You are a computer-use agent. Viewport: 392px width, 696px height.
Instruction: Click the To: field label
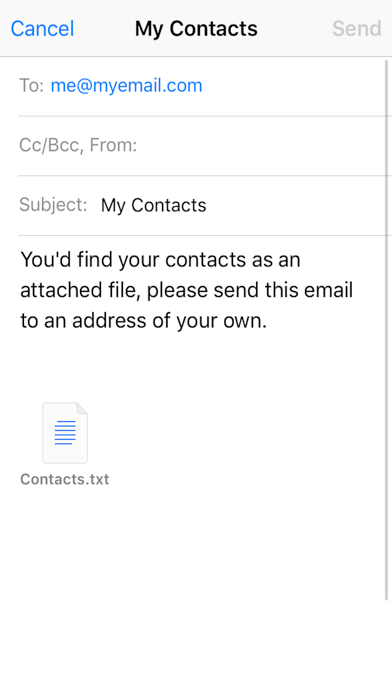pos(31,85)
